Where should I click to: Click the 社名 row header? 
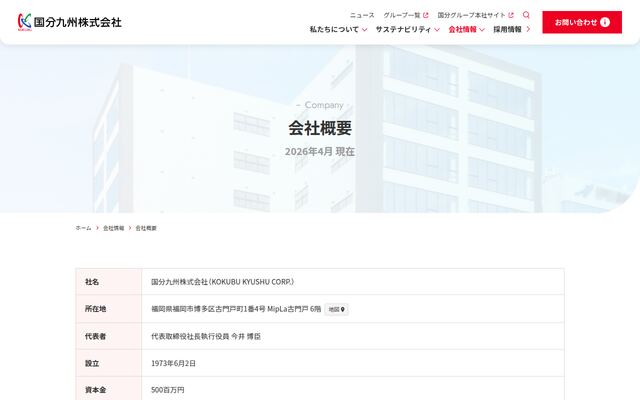(x=109, y=282)
